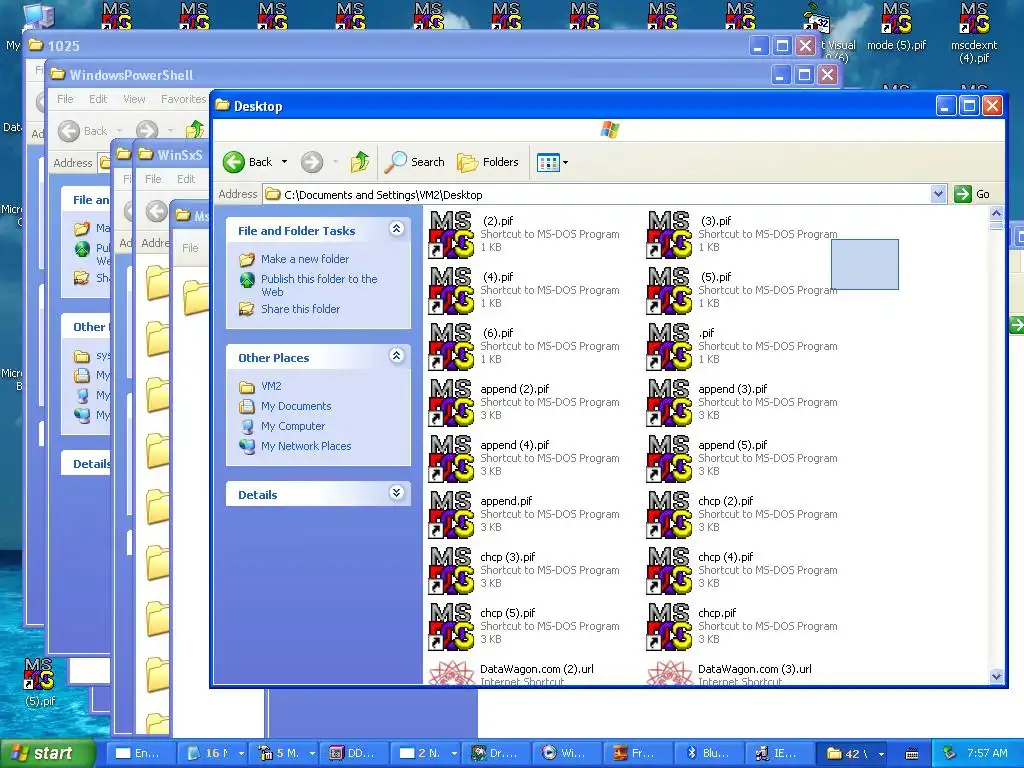The width and height of the screenshot is (1024, 768).
Task: Open the DD... taskbar button
Action: (353, 753)
